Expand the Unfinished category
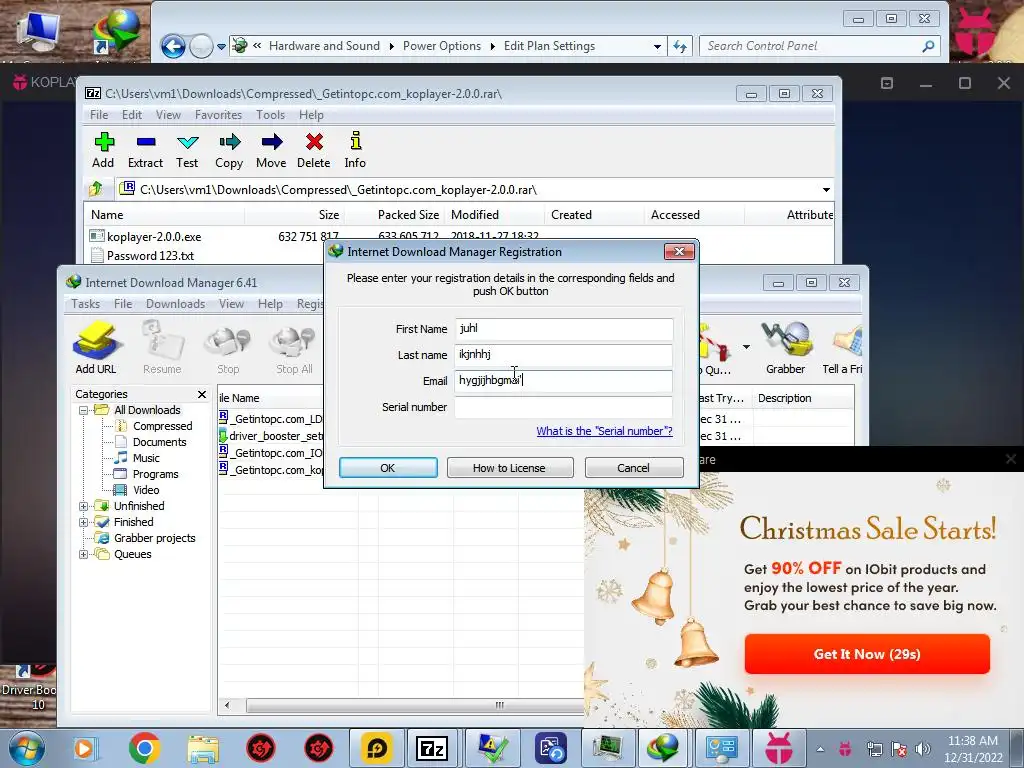Screen dimensions: 1024x768 coord(84,507)
